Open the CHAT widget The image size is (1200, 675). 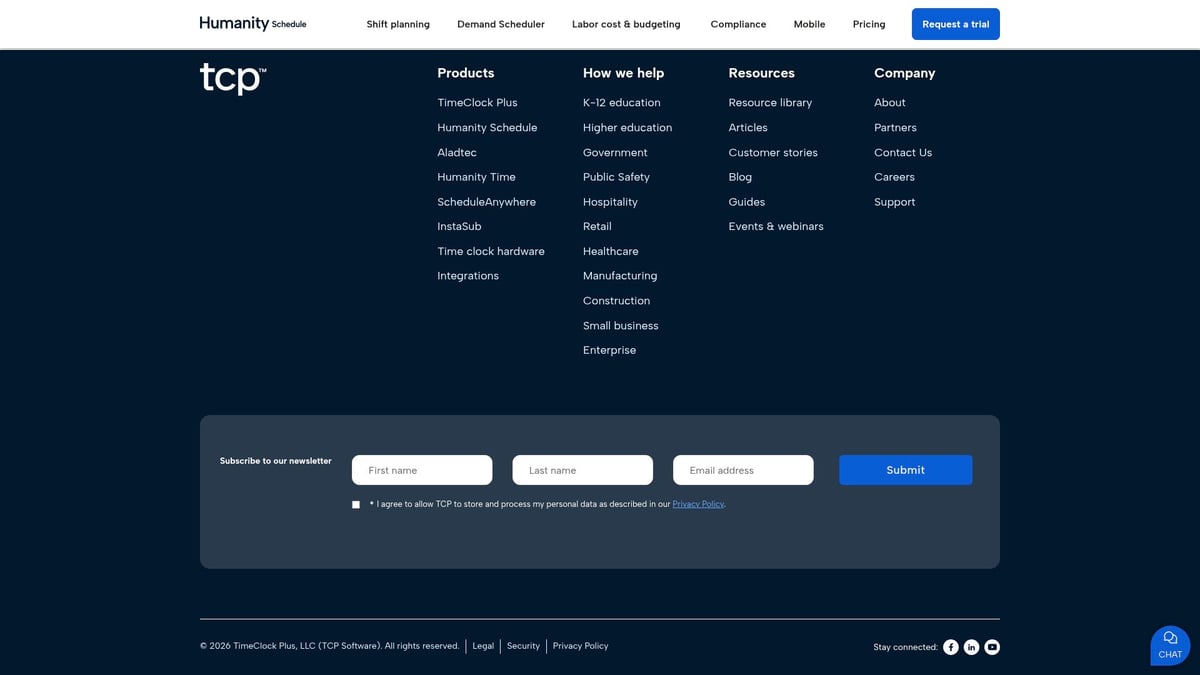coord(1169,645)
